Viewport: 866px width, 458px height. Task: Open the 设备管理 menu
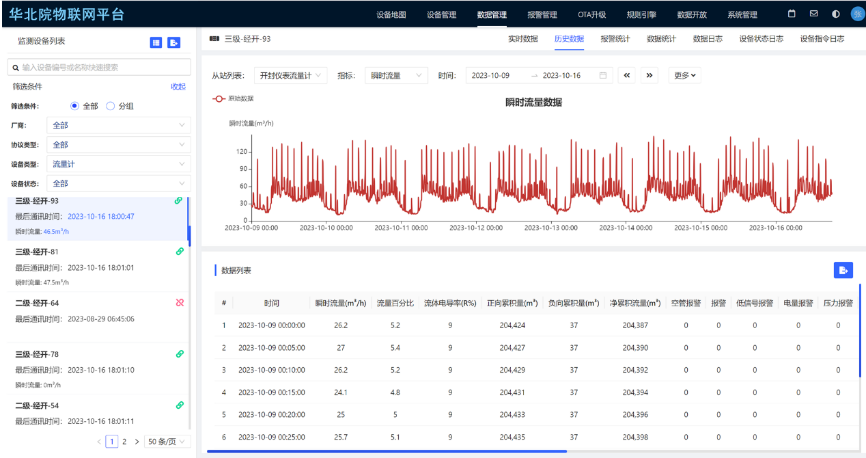[x=441, y=15]
